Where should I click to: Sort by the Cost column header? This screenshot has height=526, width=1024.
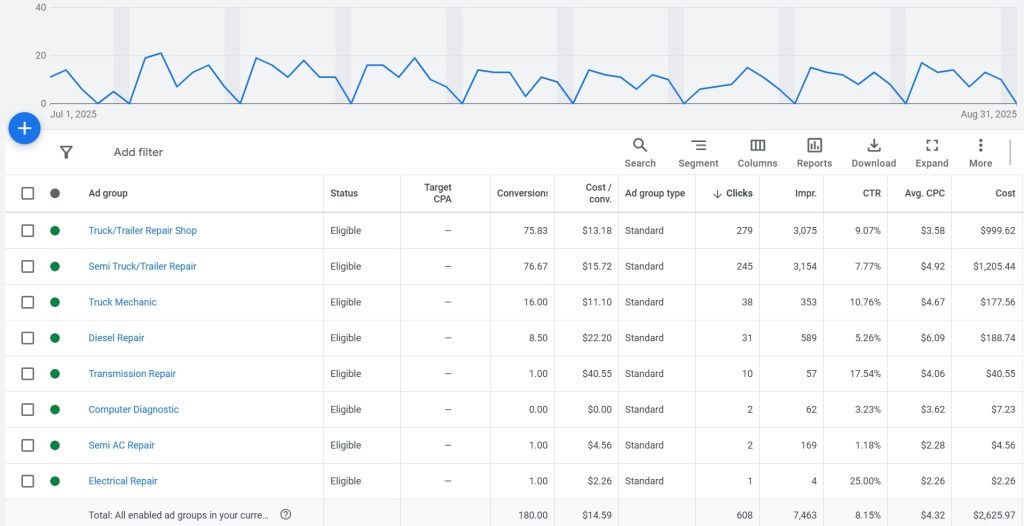click(x=1004, y=193)
